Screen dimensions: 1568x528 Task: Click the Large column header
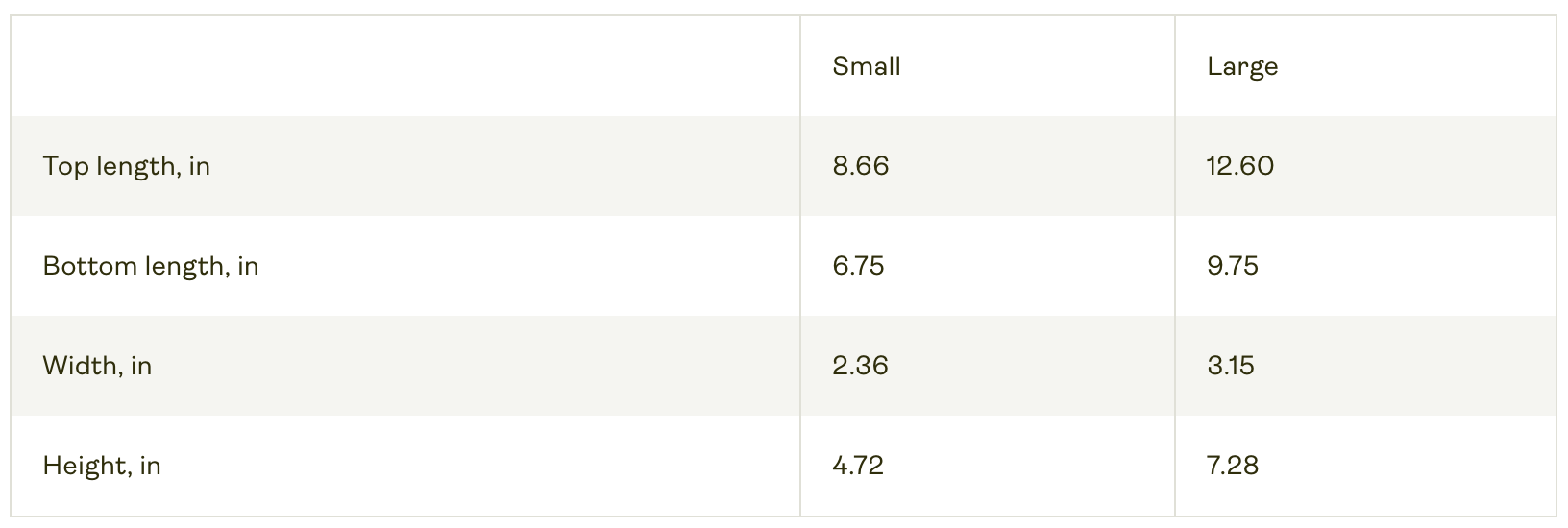point(1242,66)
